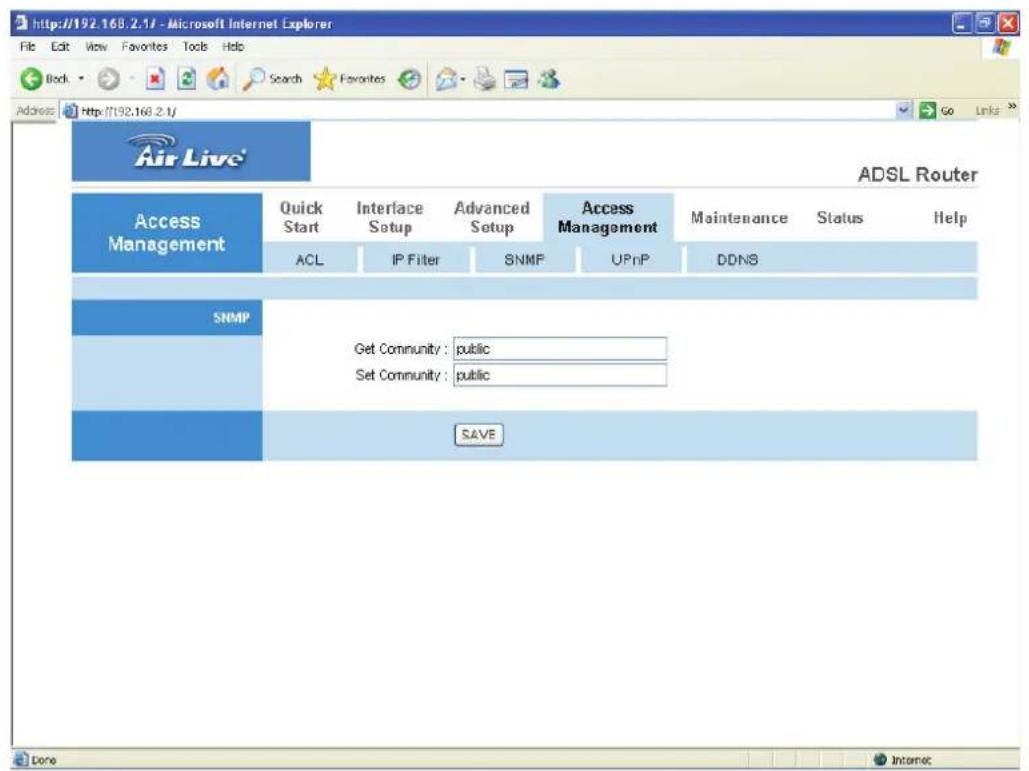This screenshot has width=1029, height=771.
Task: Click the page icon in address bar
Action: pyautogui.click(x=70, y=111)
